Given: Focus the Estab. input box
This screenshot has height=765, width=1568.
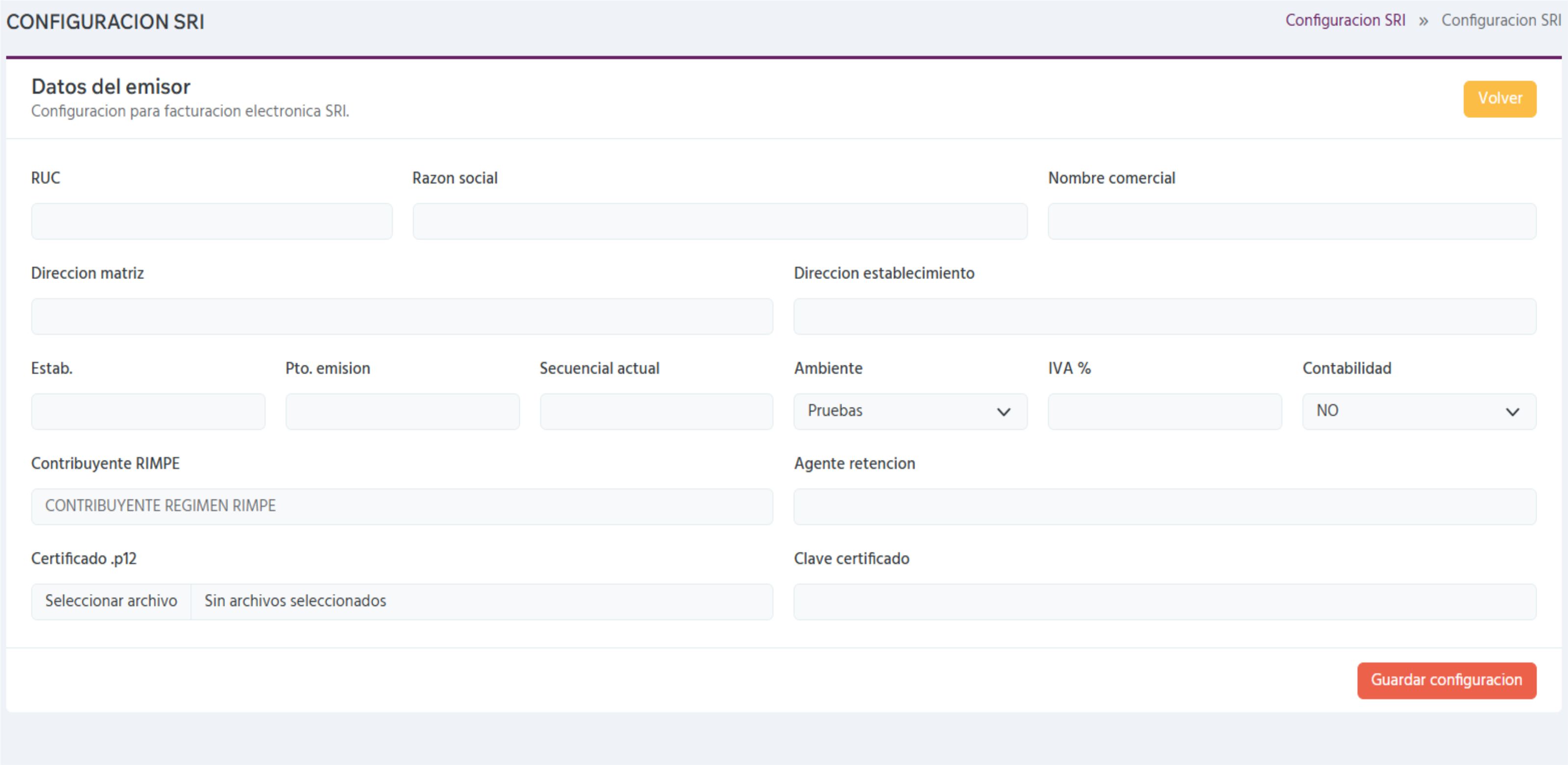Looking at the screenshot, I should [148, 411].
